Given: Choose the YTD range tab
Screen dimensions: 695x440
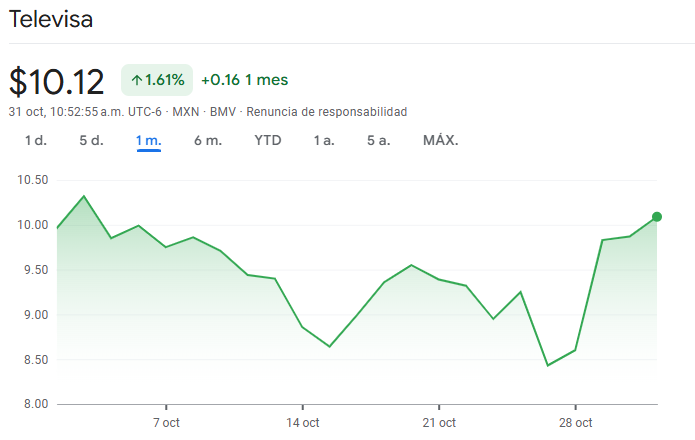Looking at the screenshot, I should click(x=268, y=140).
